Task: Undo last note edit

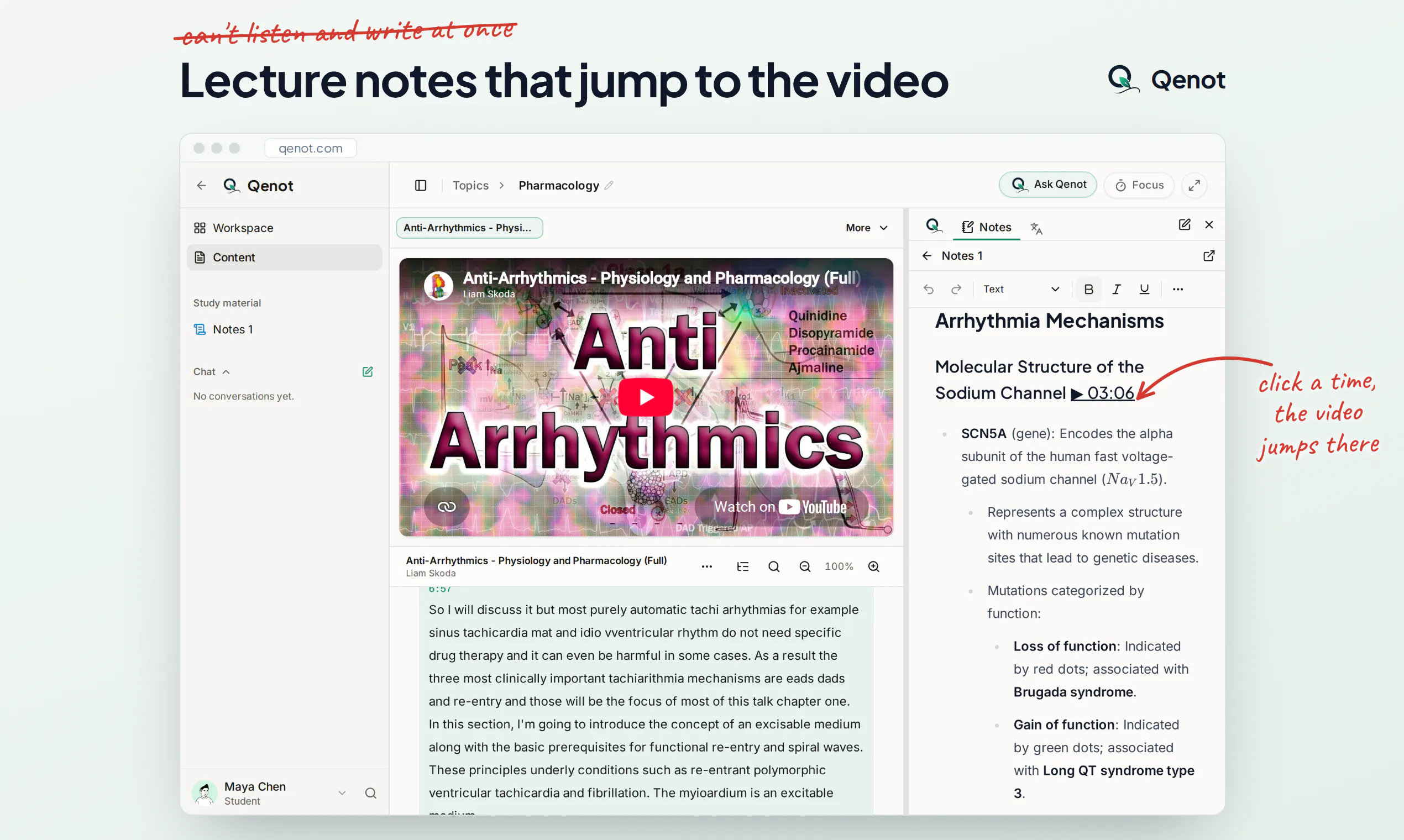Action: [x=929, y=289]
